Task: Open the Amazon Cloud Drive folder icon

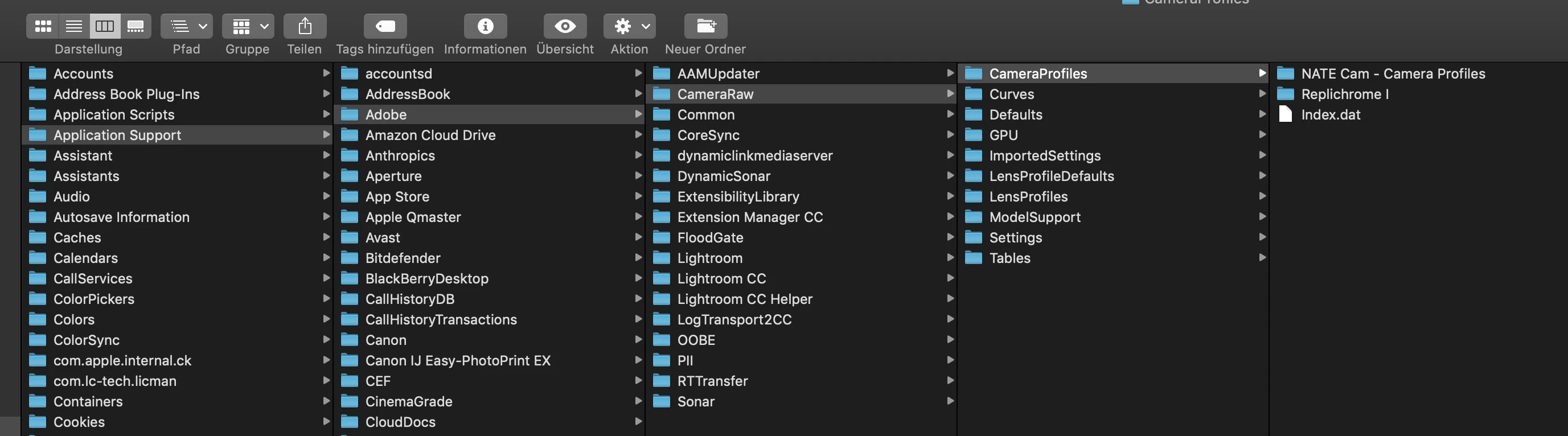Action: tap(350, 135)
